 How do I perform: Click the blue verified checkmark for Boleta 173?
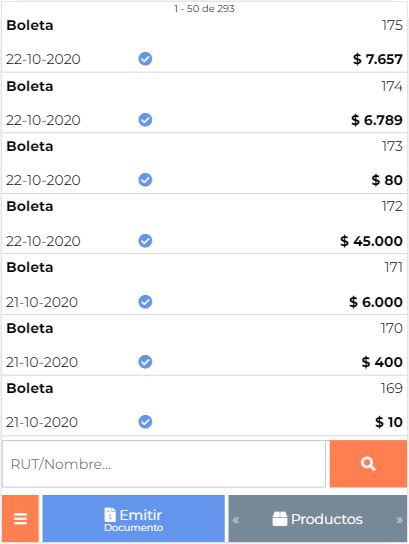tap(145, 180)
